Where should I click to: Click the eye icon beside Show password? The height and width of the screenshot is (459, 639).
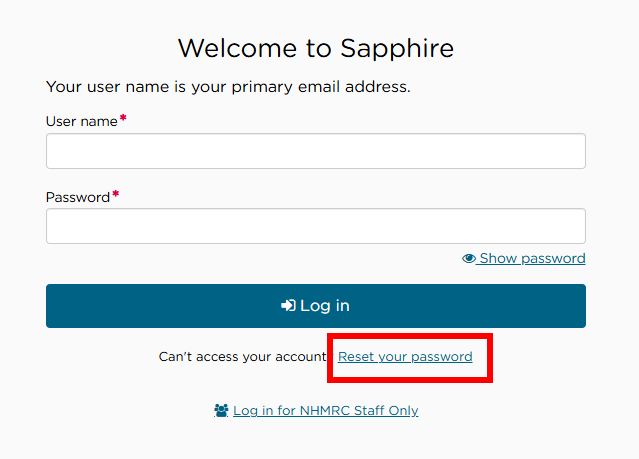pyautogui.click(x=469, y=259)
